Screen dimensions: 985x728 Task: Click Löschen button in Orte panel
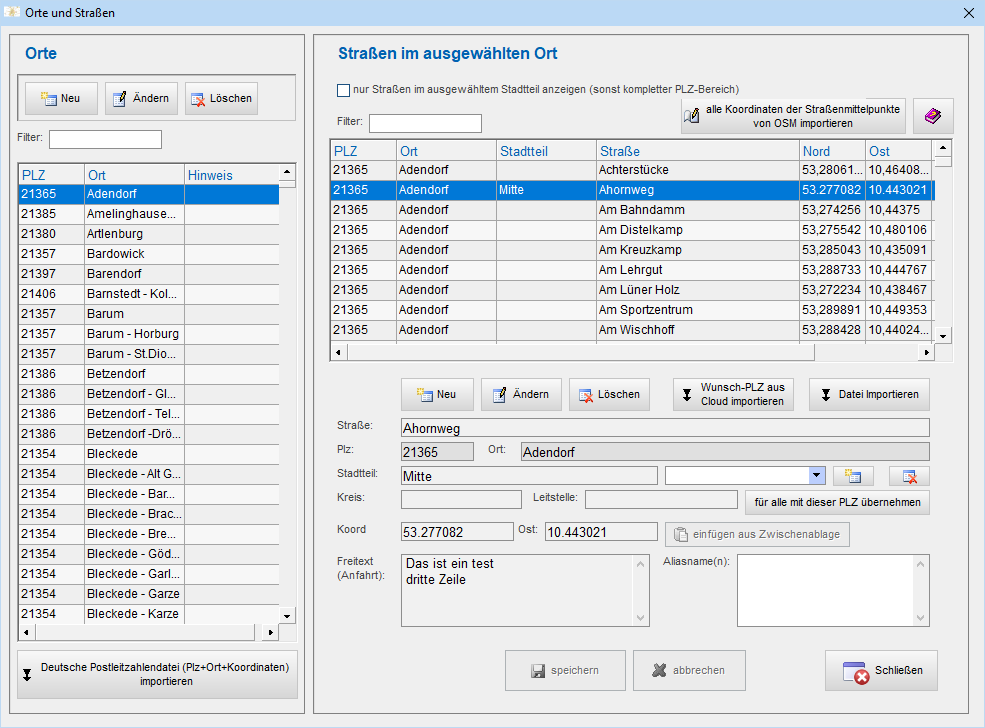tap(220, 98)
